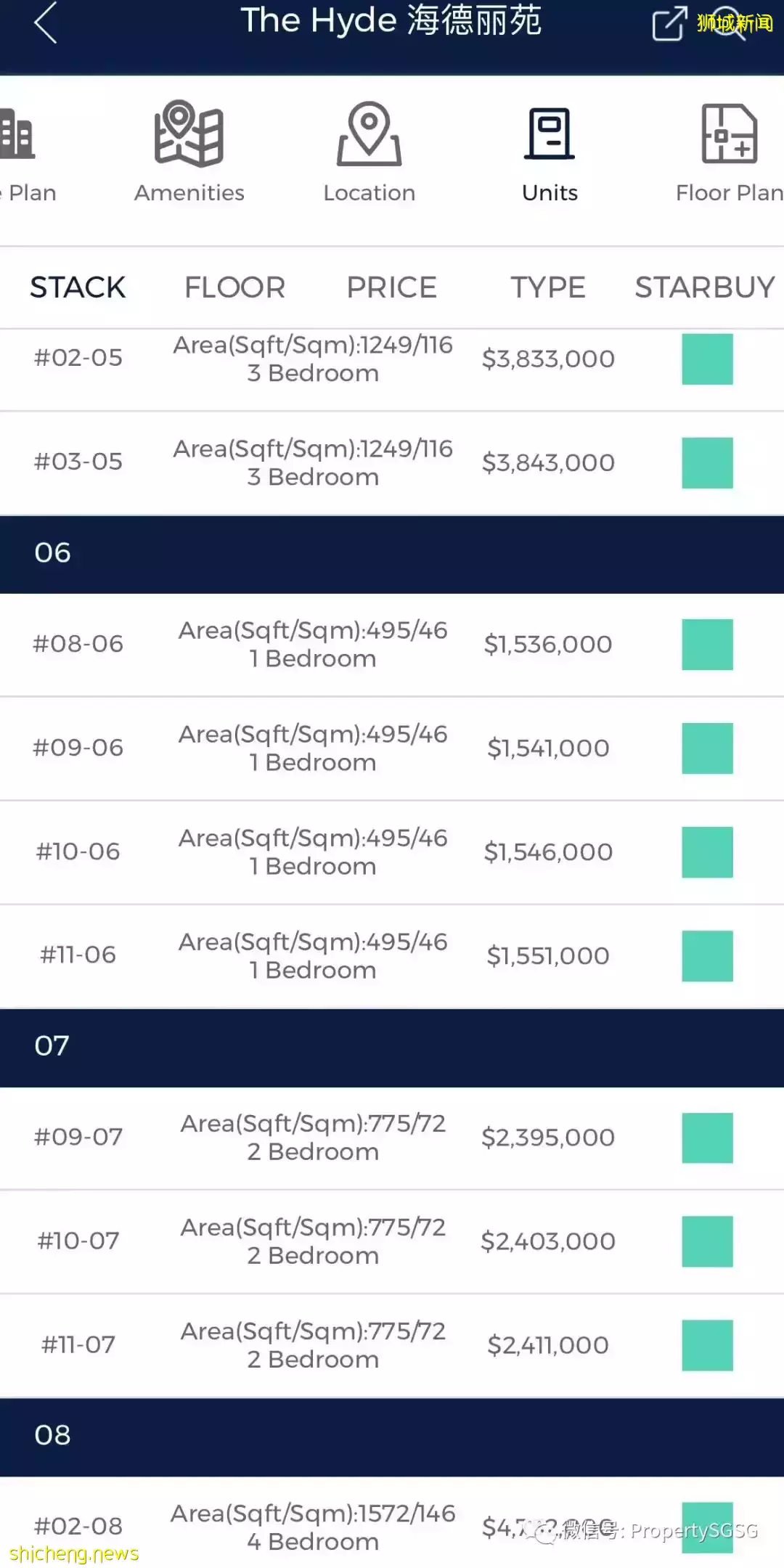Sort by FLOOR column header
This screenshot has width=784, height=1568.
coord(234,287)
